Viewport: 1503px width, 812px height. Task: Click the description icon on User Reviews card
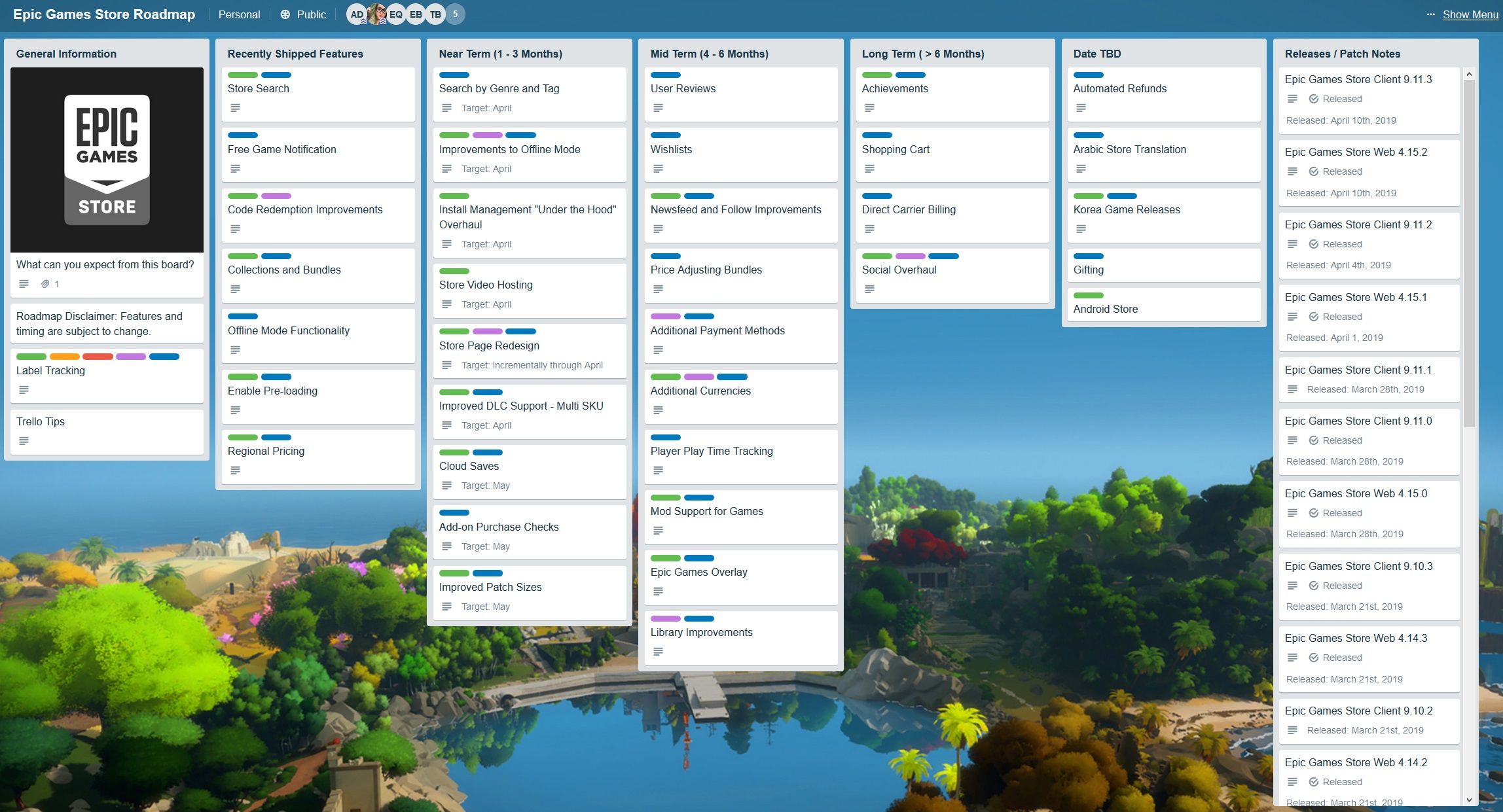click(658, 108)
